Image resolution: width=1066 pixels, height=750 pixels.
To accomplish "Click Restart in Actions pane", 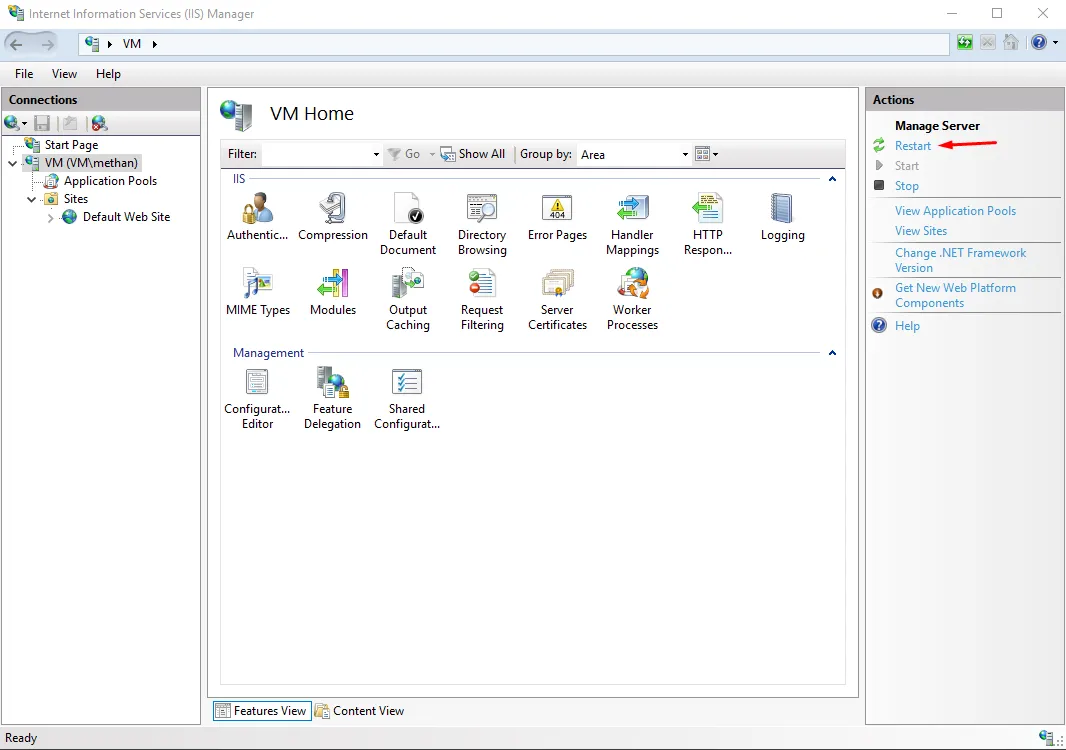I will pos(912,146).
